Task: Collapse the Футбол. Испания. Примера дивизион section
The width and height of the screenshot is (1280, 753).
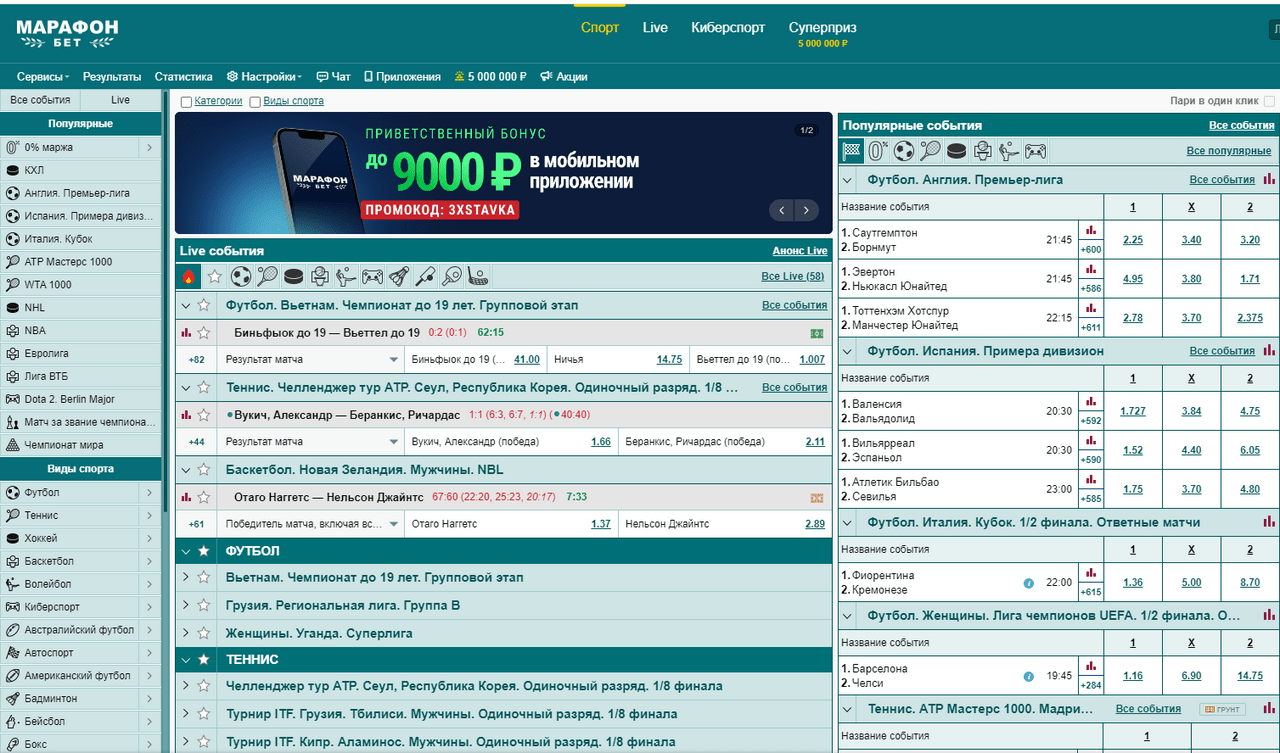Action: 848,351
